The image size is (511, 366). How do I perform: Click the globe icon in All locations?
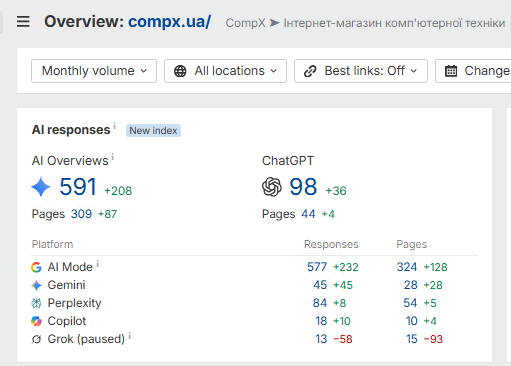point(180,71)
